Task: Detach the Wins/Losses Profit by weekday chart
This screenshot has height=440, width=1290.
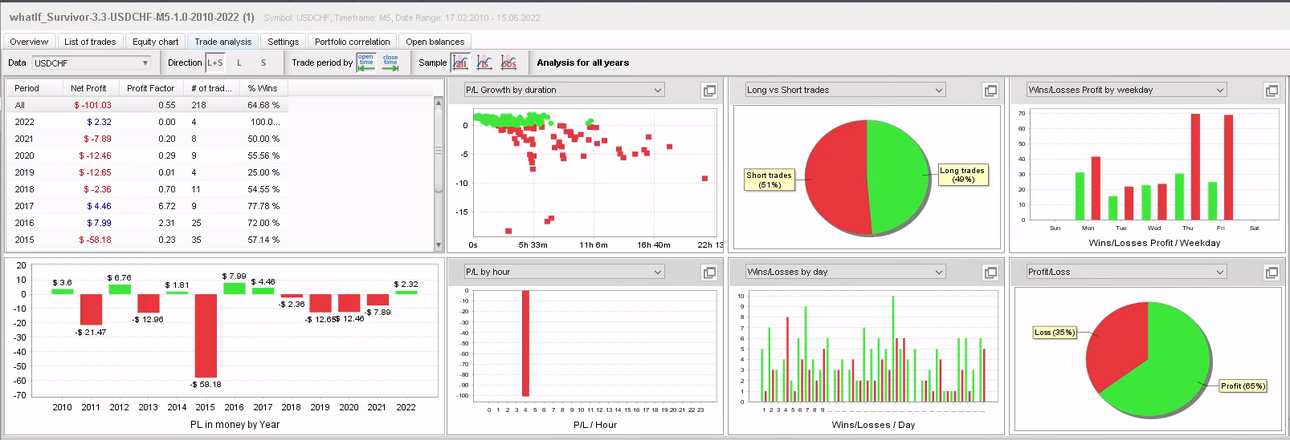Action: [x=1272, y=90]
